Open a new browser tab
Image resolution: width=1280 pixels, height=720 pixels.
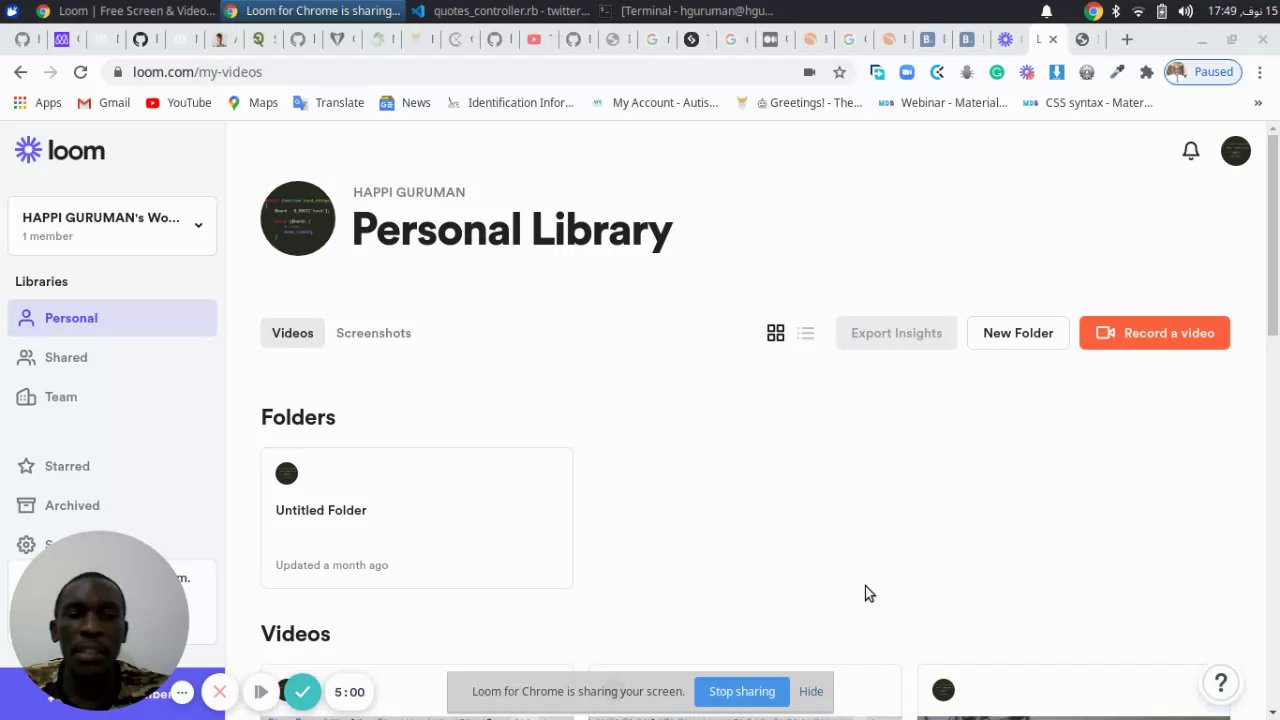tap(1127, 39)
